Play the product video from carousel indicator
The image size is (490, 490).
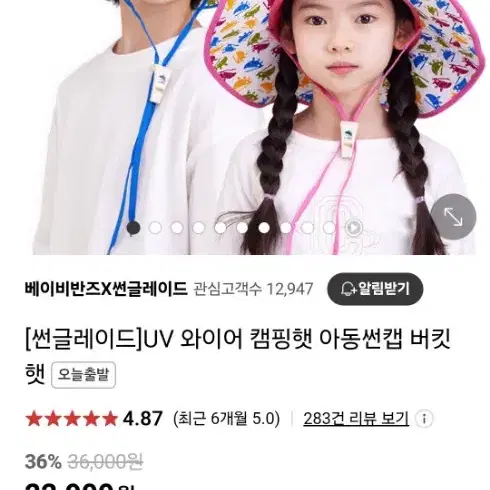[353, 228]
